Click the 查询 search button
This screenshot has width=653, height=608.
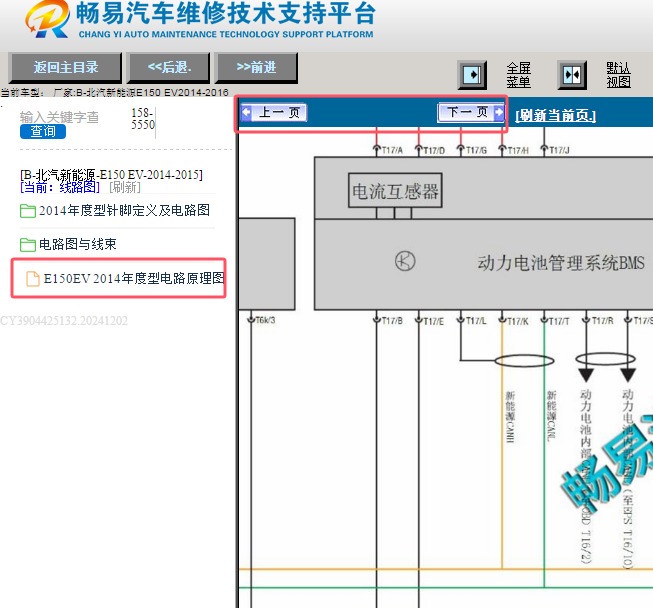click(x=43, y=132)
